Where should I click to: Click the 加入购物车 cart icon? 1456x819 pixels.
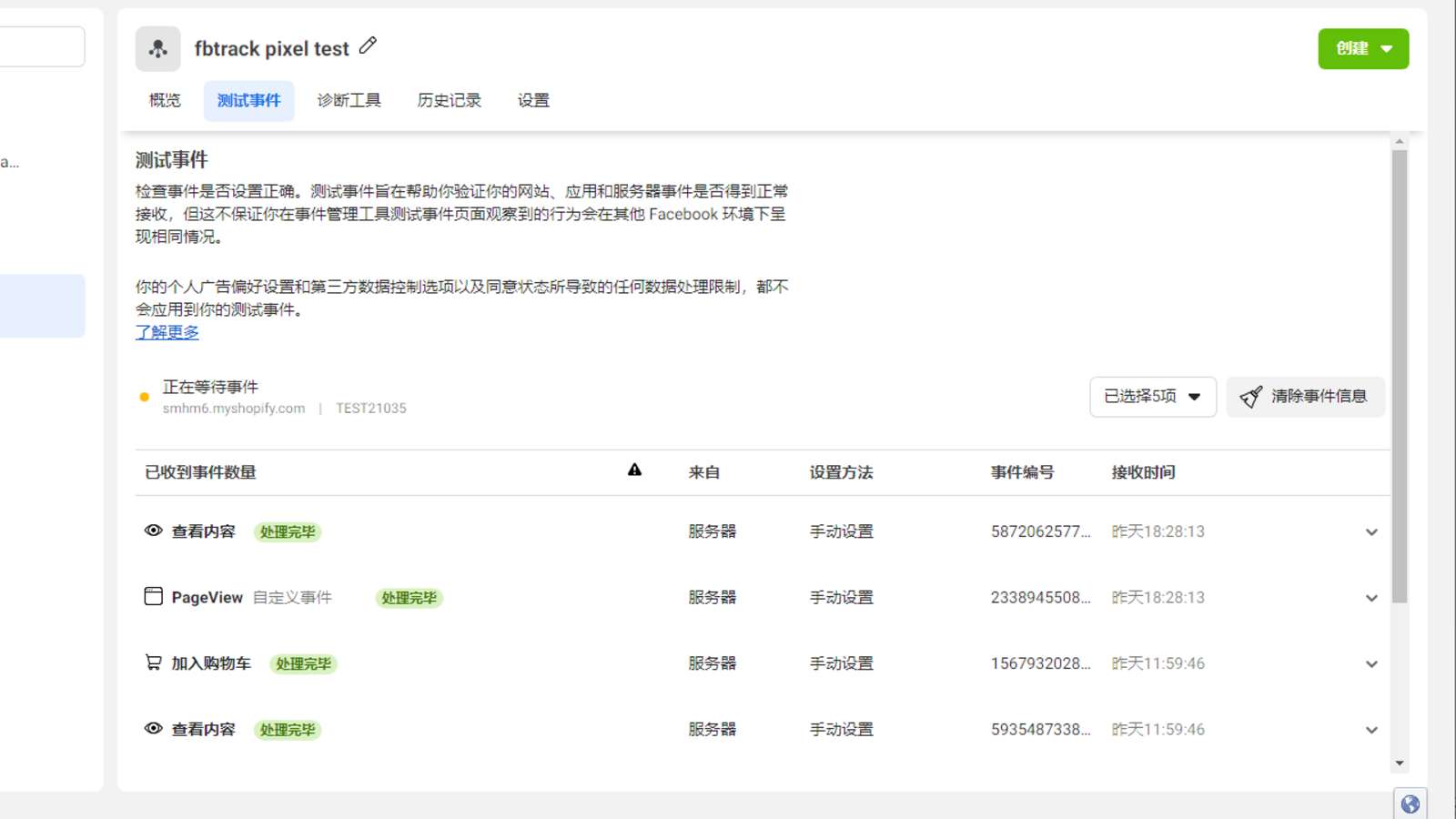(x=153, y=662)
